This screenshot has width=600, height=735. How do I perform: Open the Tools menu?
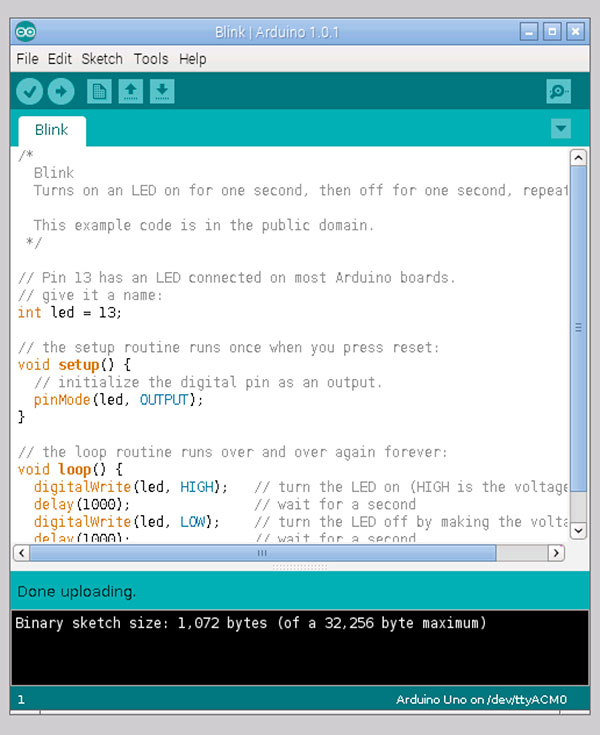[150, 59]
